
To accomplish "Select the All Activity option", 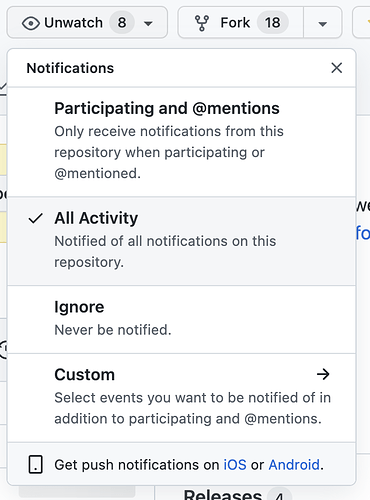I will click(x=182, y=241).
